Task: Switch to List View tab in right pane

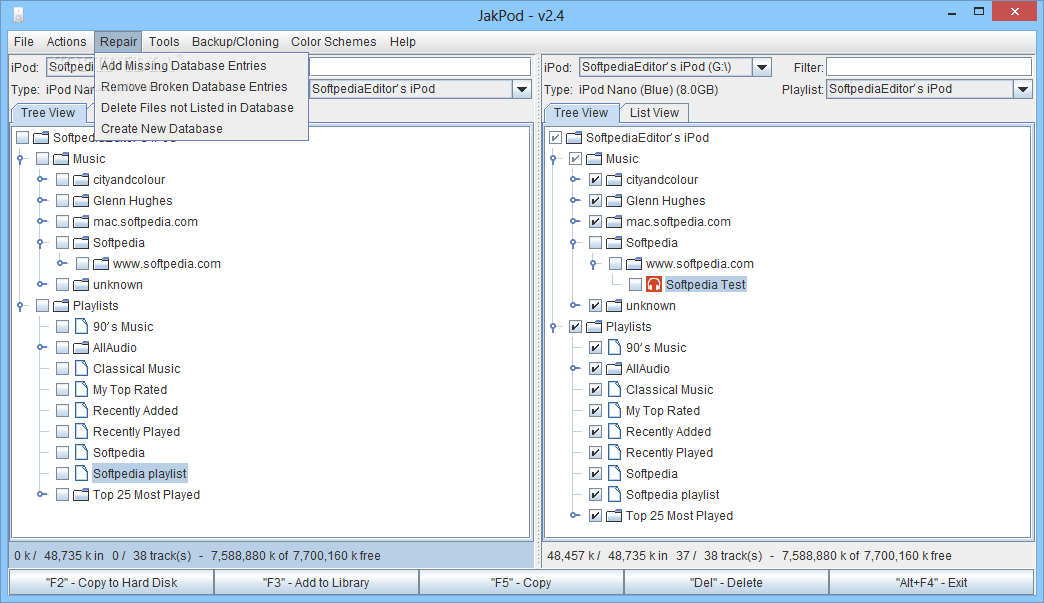Action: [x=654, y=113]
